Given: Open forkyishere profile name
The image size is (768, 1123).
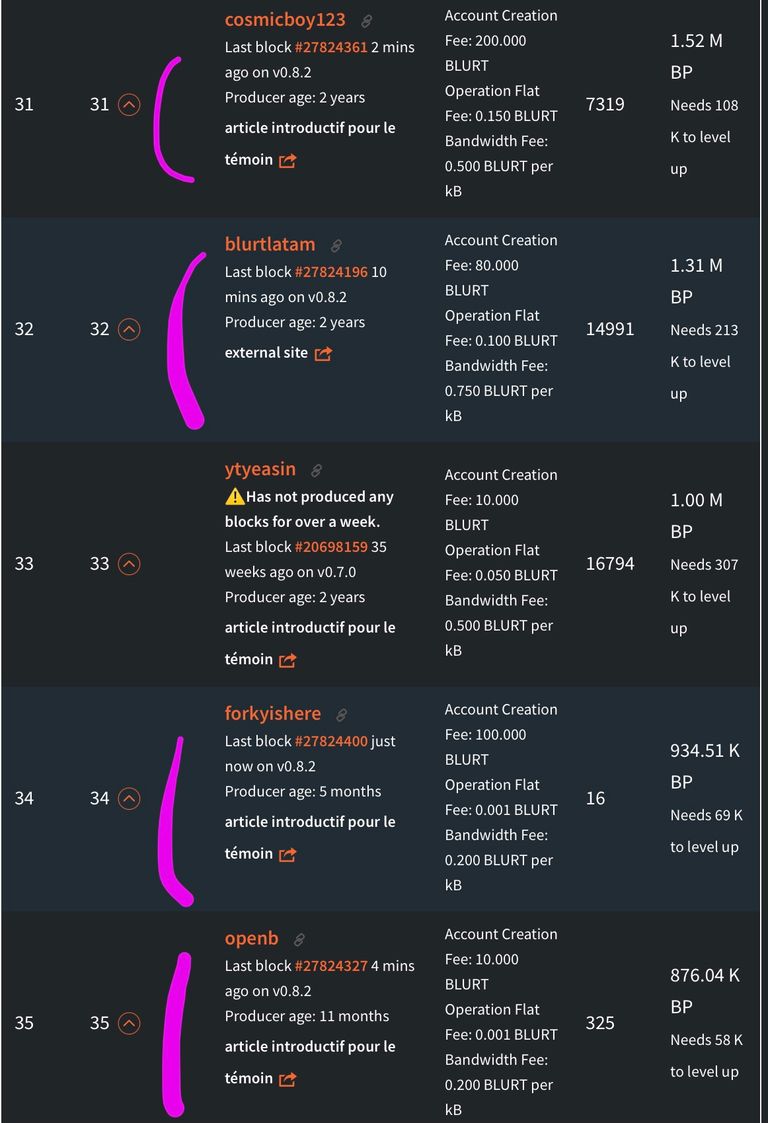Looking at the screenshot, I should (x=272, y=713).
